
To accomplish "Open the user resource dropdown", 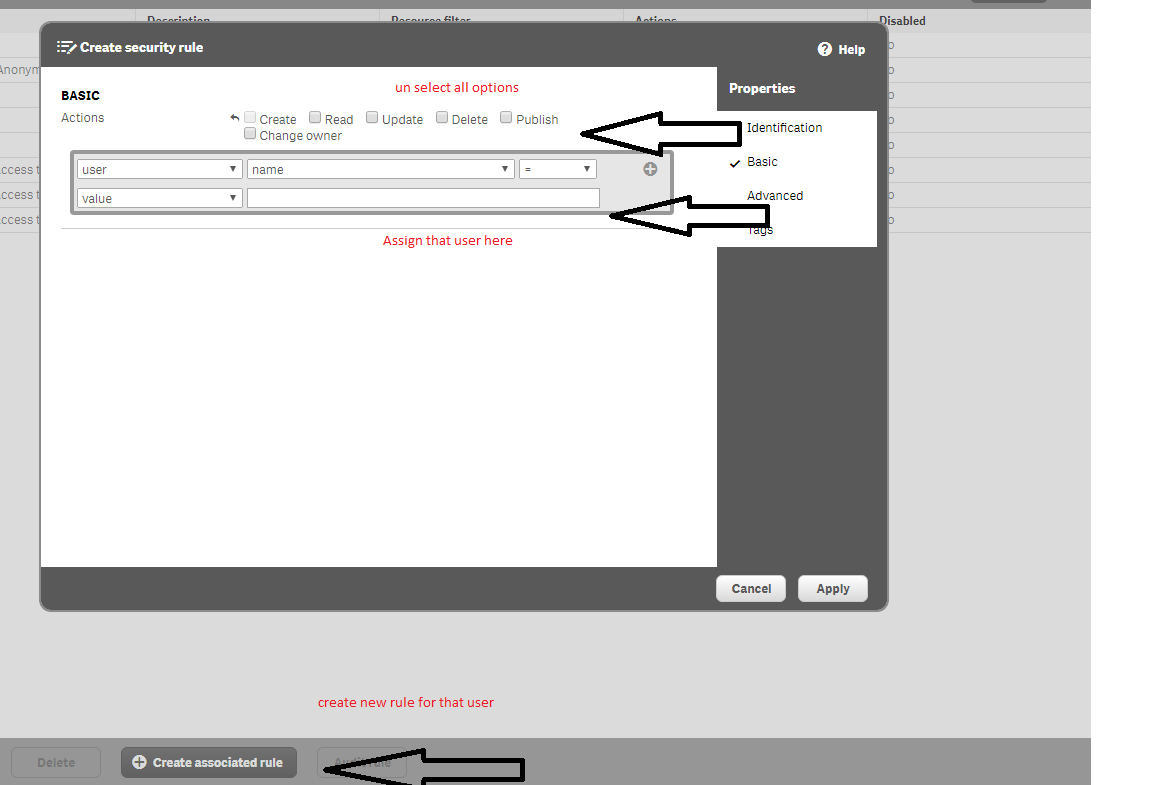I will click(159, 169).
